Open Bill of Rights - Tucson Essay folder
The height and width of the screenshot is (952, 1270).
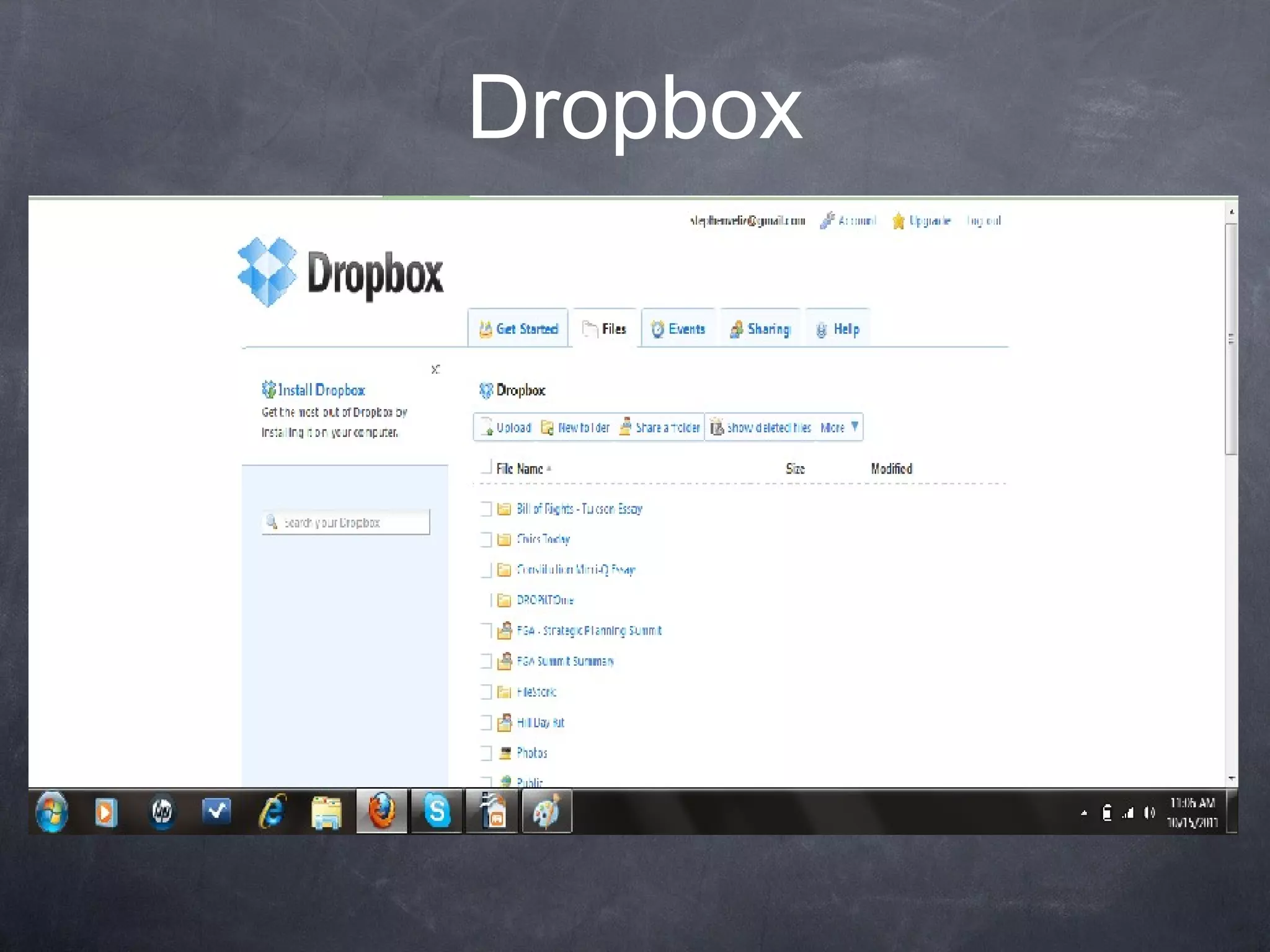coord(579,509)
